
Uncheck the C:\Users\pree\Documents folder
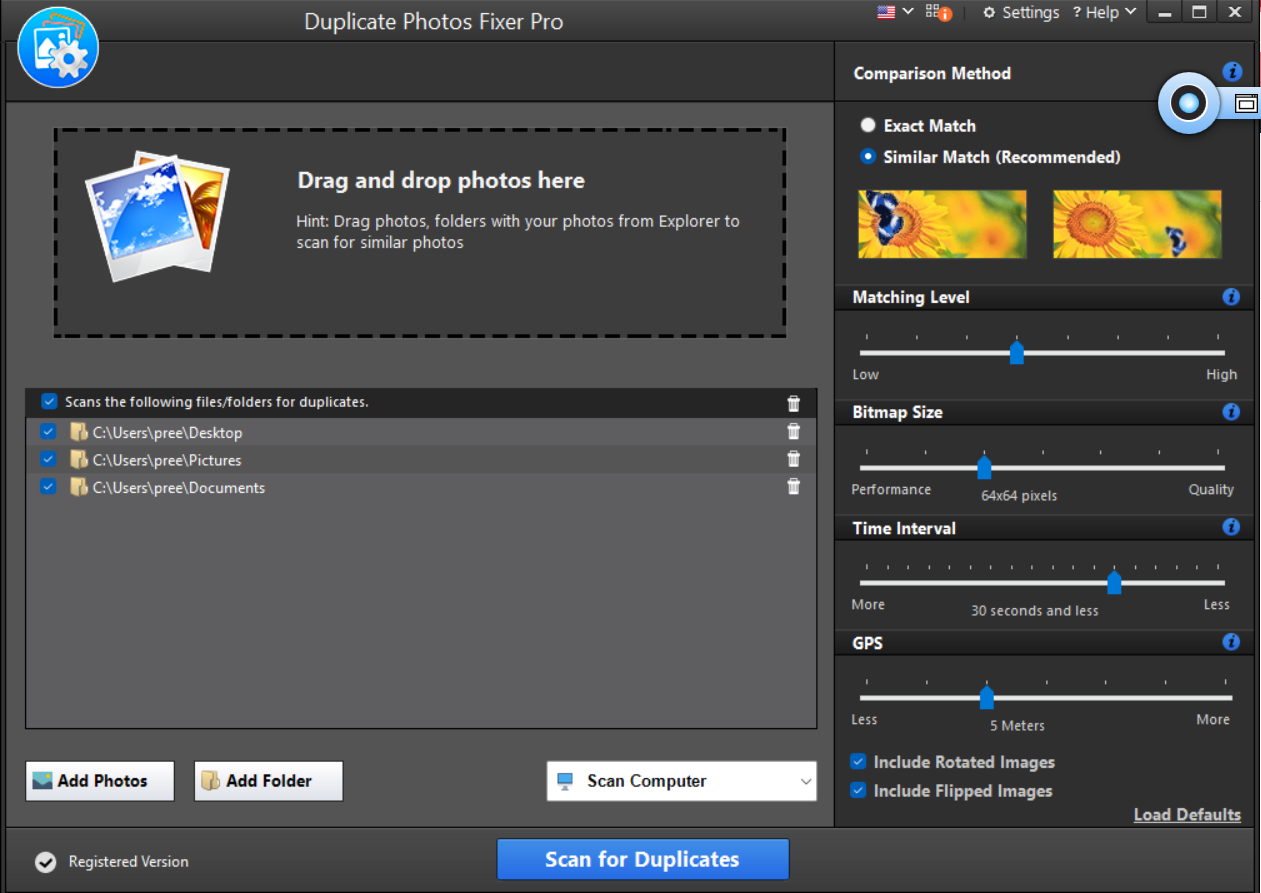point(49,487)
